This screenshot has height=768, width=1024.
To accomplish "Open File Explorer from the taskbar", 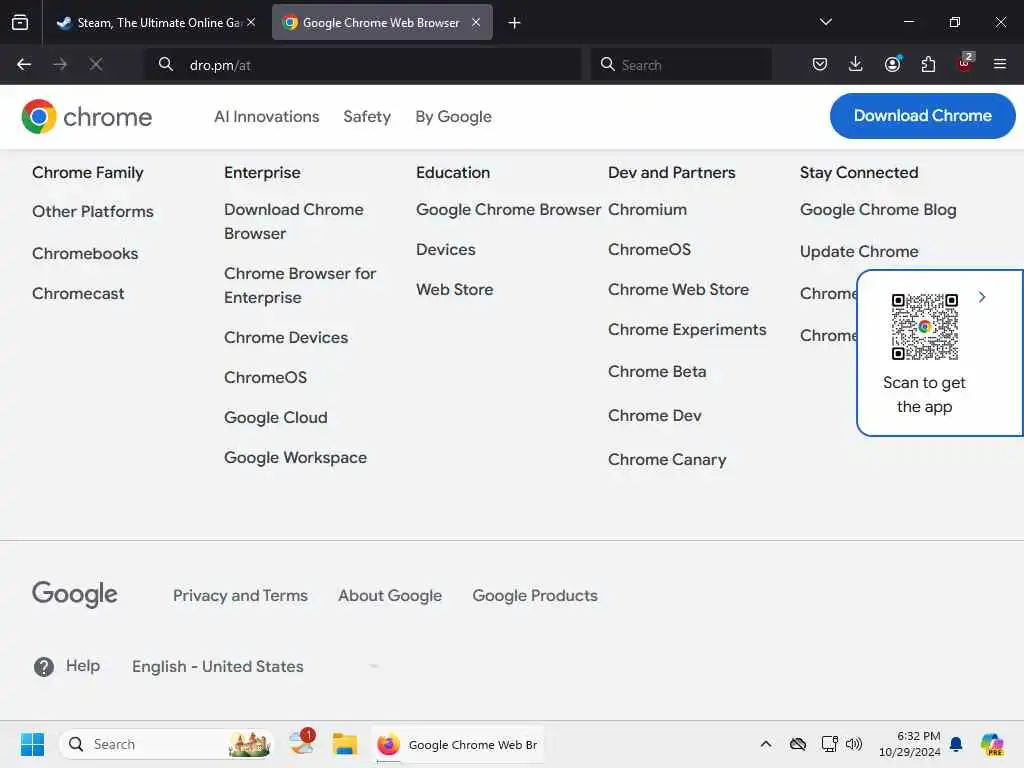I will click(x=344, y=744).
